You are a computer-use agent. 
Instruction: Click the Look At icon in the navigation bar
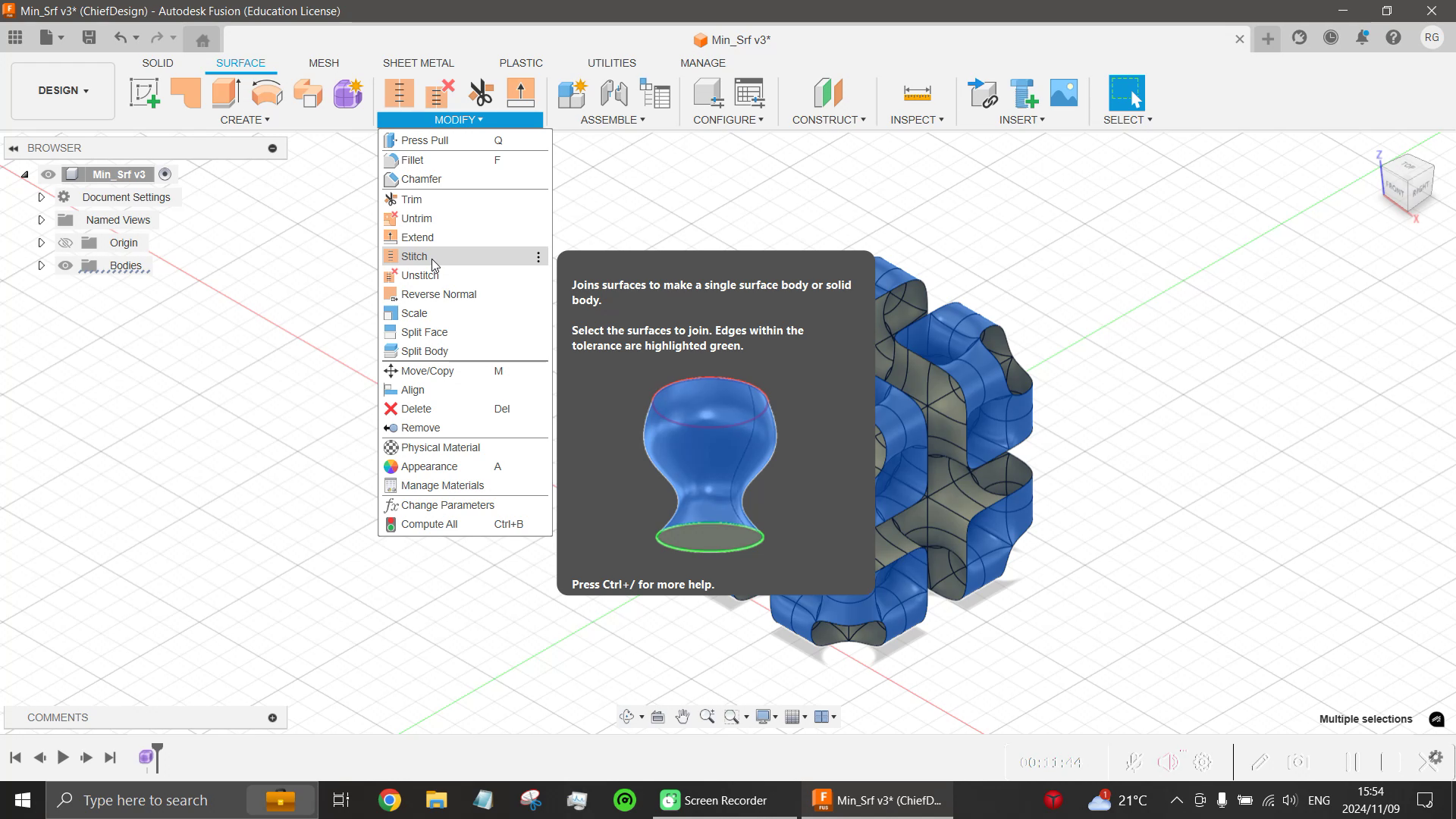tap(657, 717)
